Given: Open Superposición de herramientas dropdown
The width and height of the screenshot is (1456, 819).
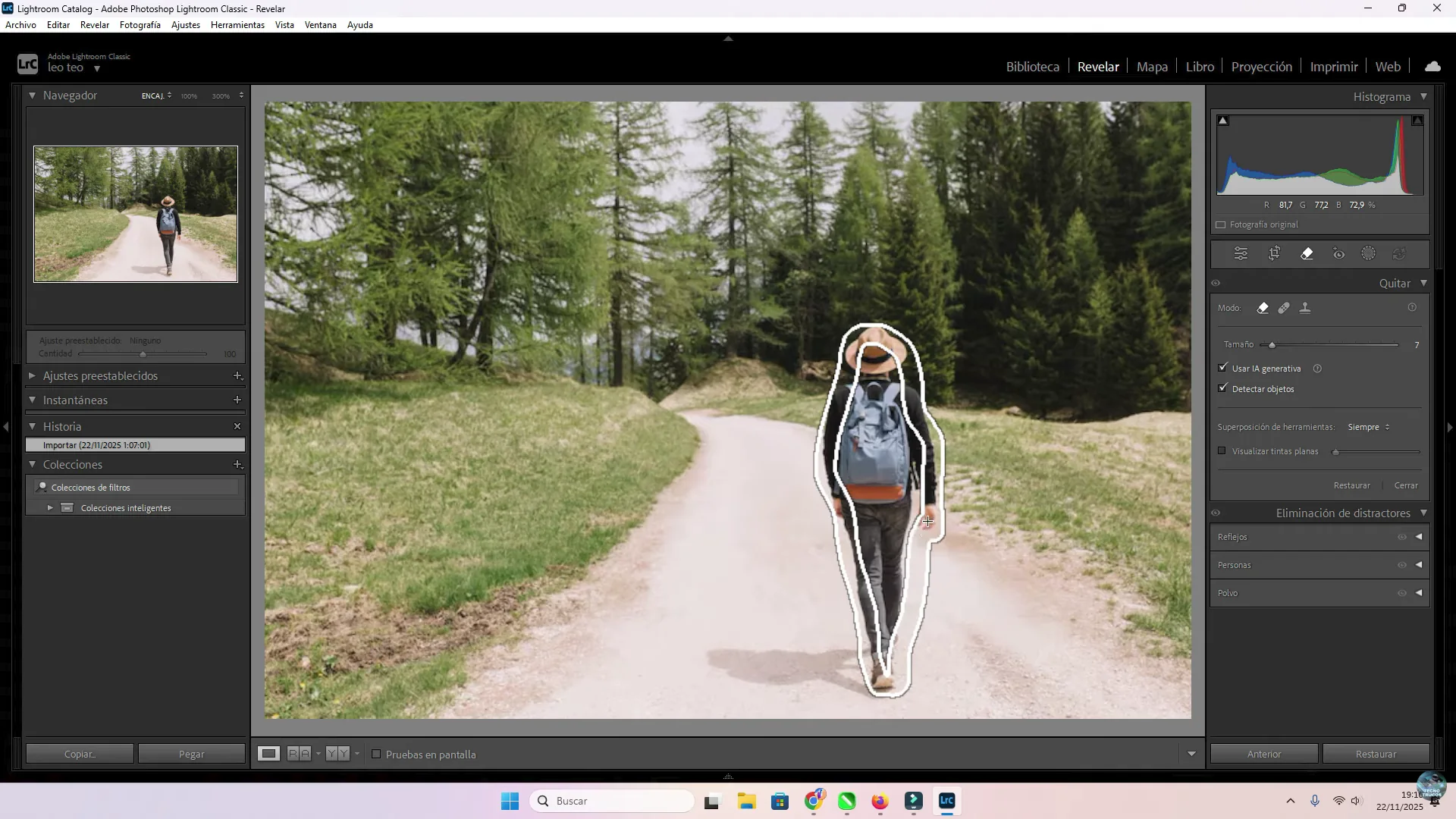Looking at the screenshot, I should [x=1369, y=428].
